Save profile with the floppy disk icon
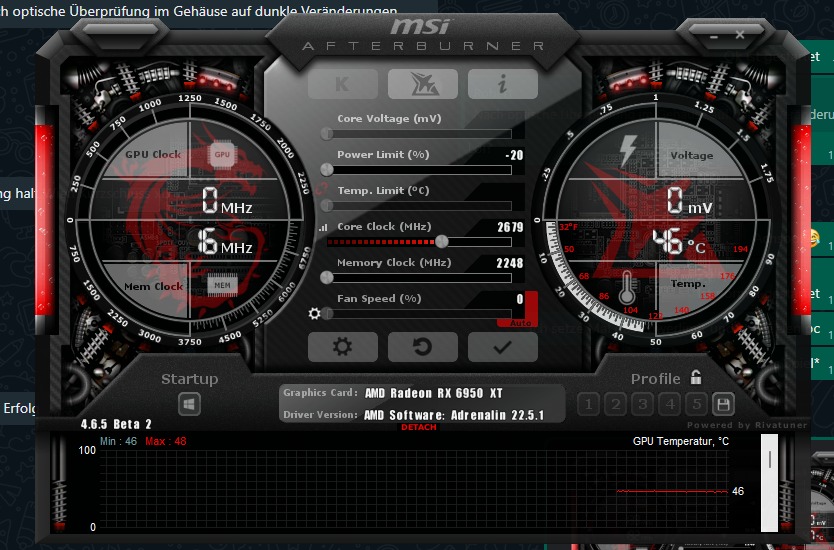The width and height of the screenshot is (834, 550). [x=723, y=405]
